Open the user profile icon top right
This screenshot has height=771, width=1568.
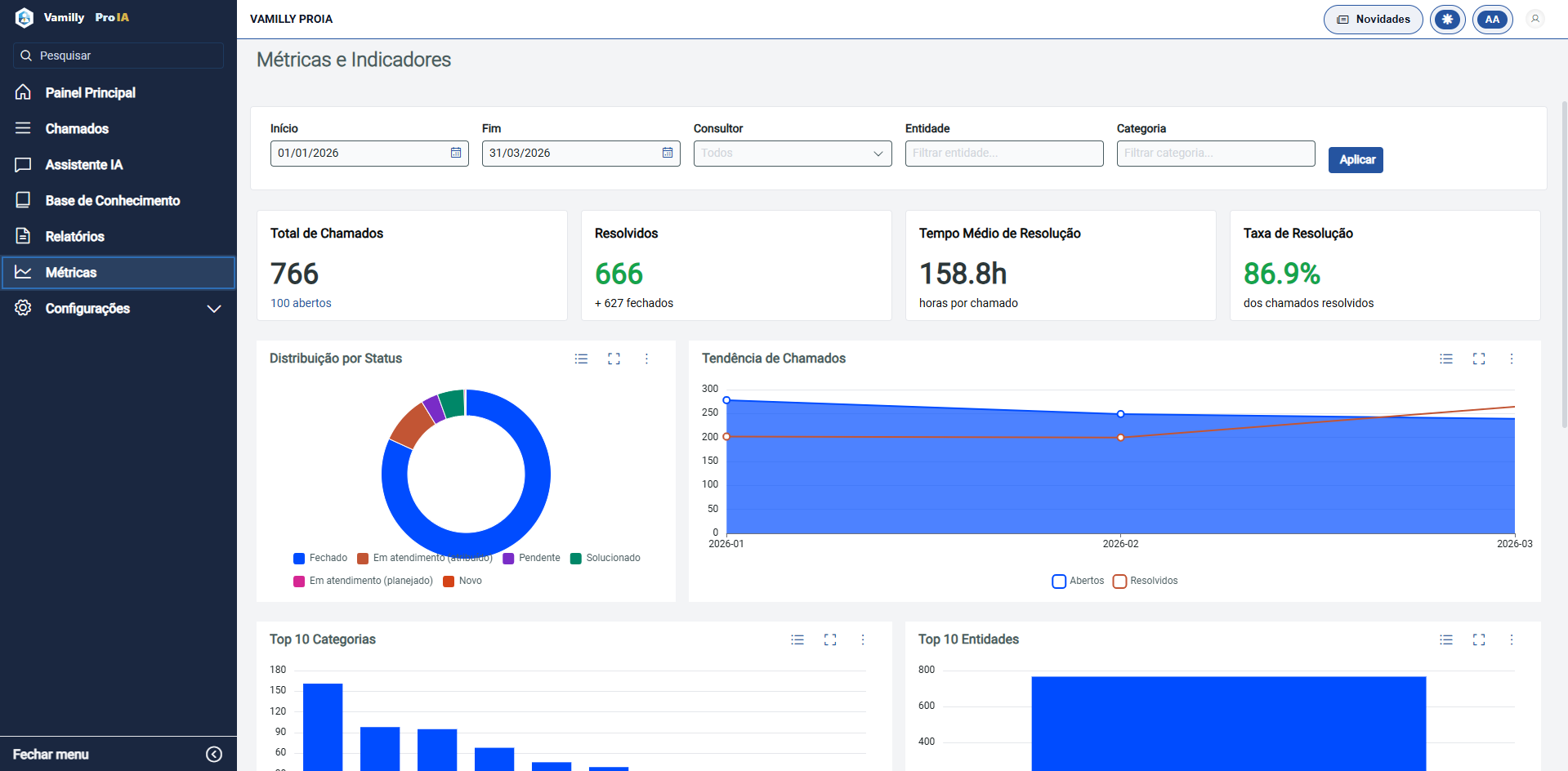coord(1534,19)
